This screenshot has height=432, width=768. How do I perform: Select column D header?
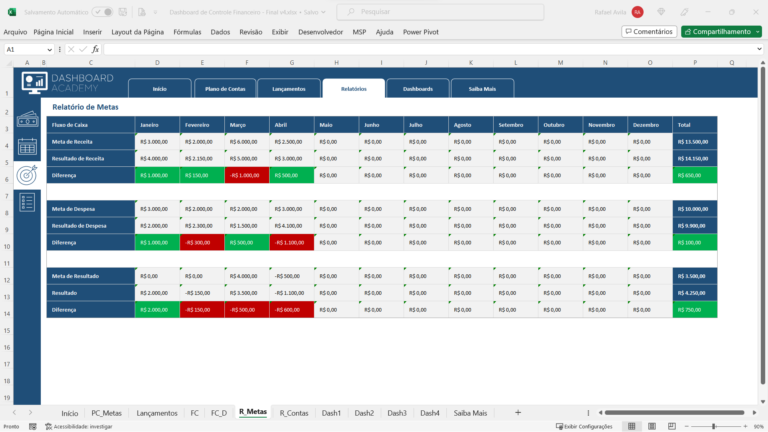pos(157,63)
